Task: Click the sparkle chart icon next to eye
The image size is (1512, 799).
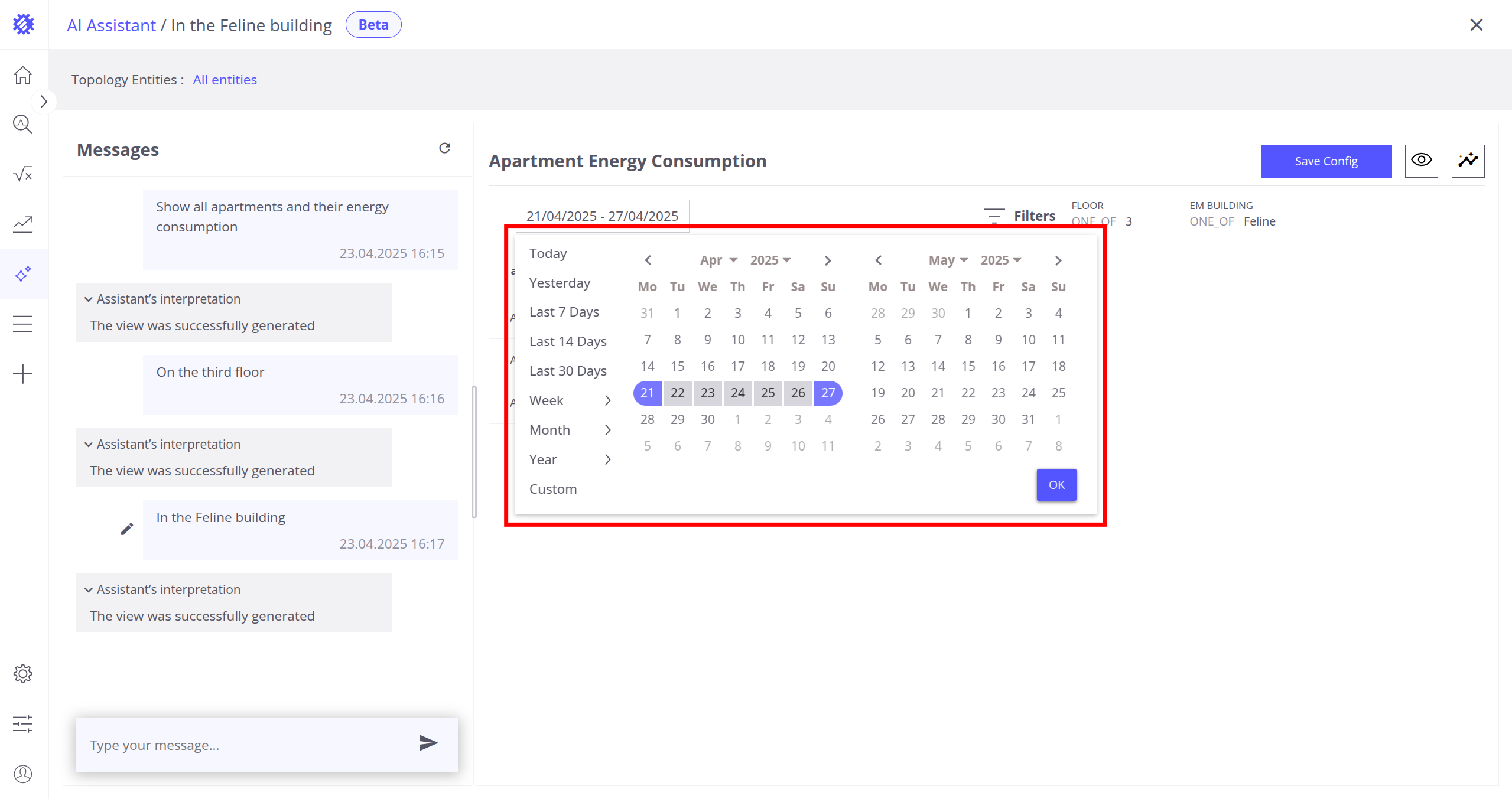Action: (1468, 161)
